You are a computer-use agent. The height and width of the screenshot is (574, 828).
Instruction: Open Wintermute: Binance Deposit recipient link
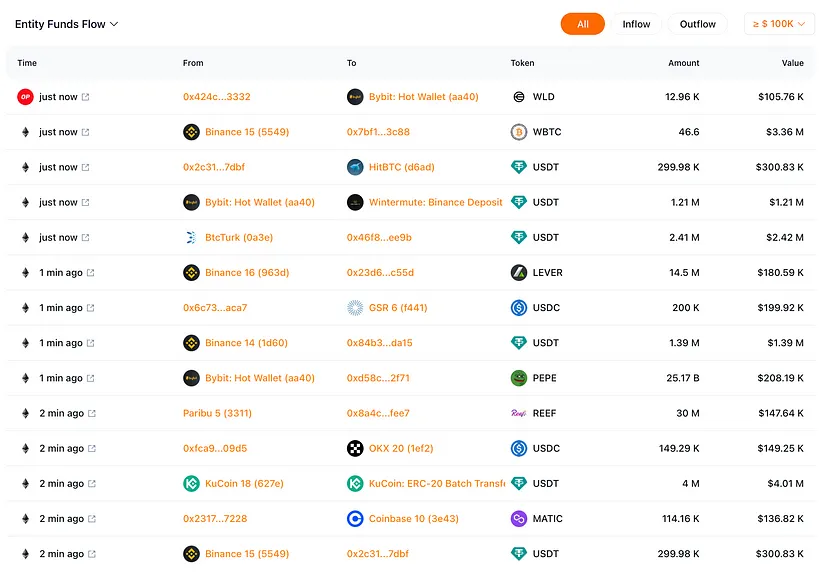click(435, 202)
